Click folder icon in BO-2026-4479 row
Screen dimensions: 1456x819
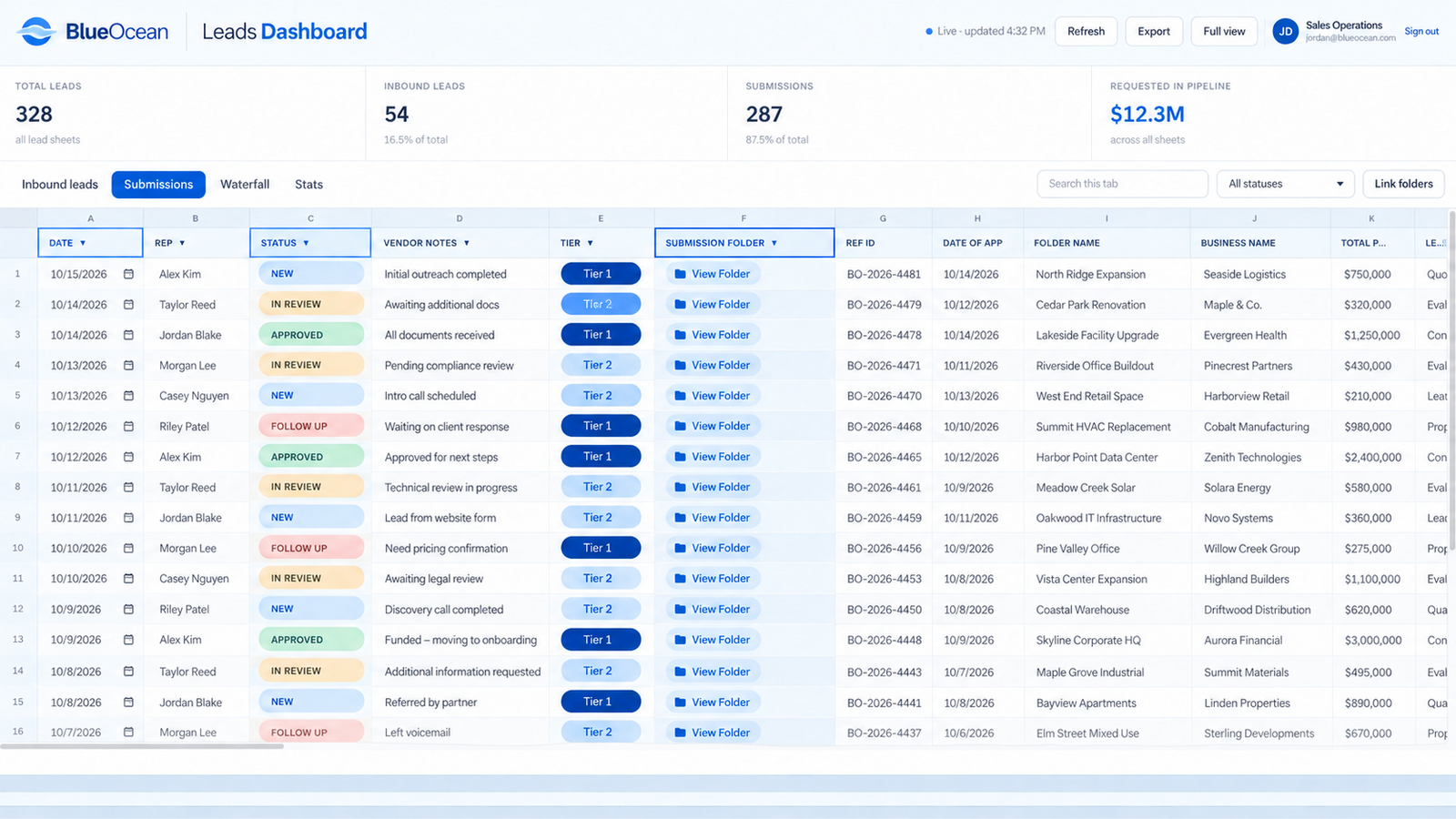[680, 305]
